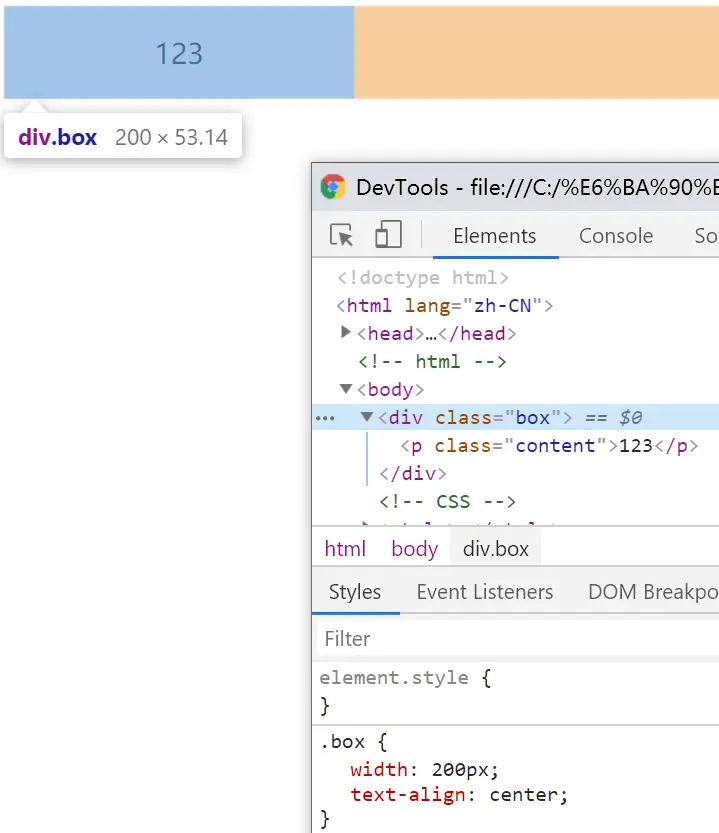Edit the width property name
The height and width of the screenshot is (833, 719).
pos(379,770)
